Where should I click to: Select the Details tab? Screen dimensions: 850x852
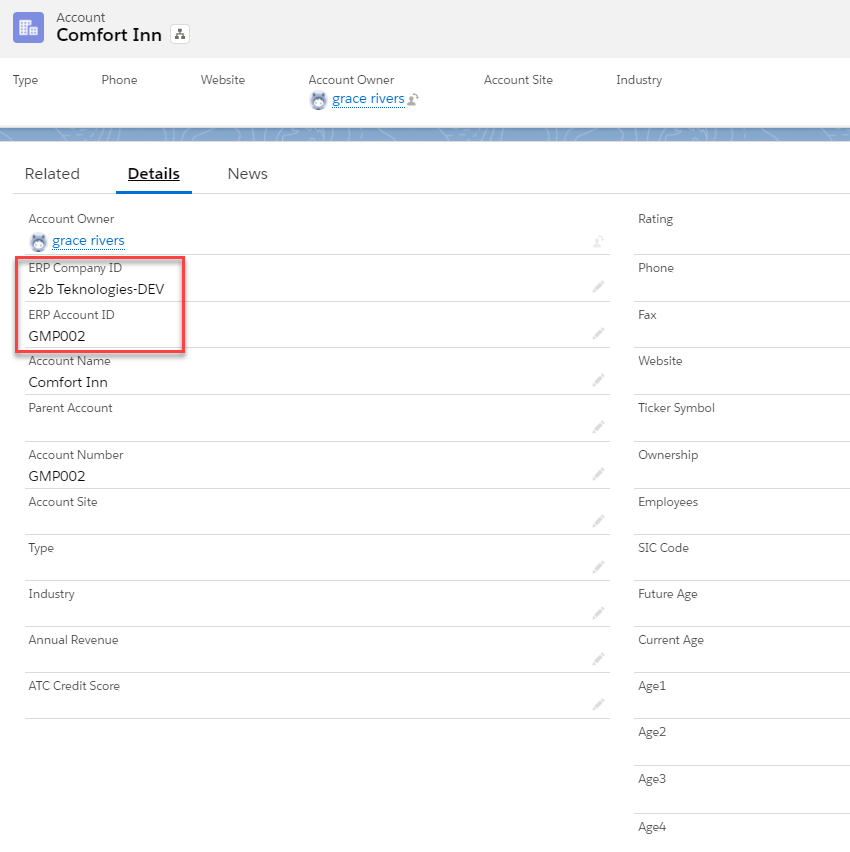click(x=154, y=174)
